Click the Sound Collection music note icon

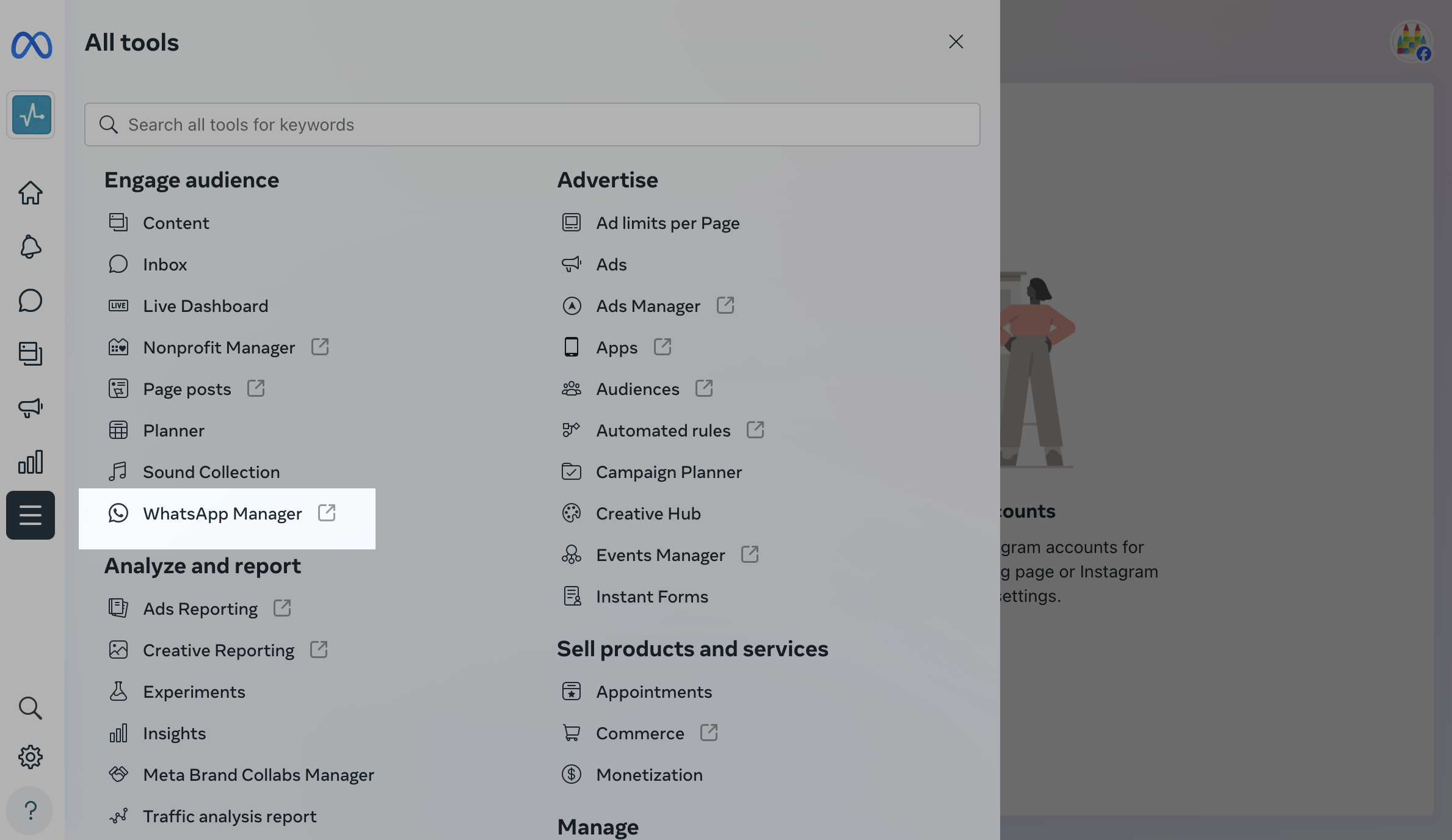coord(118,471)
